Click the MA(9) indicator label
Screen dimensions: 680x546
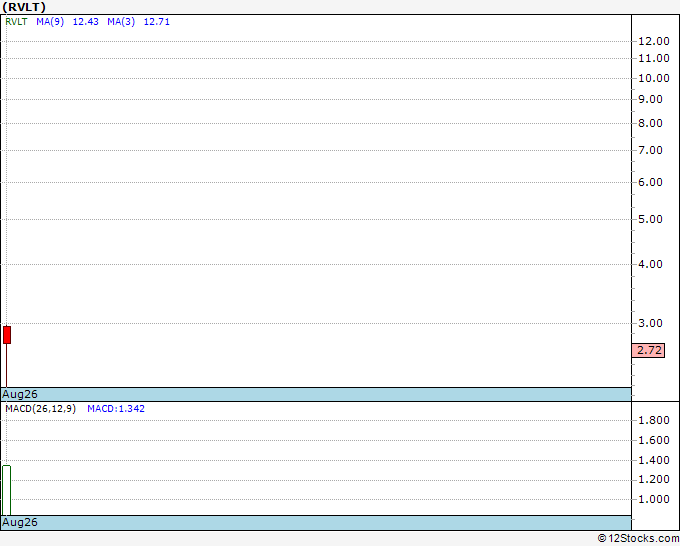point(50,22)
